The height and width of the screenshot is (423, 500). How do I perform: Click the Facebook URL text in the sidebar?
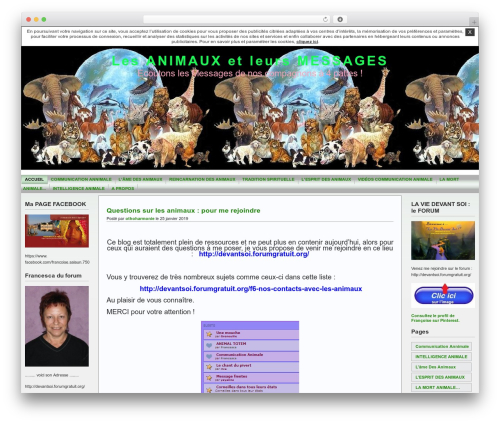57,259
